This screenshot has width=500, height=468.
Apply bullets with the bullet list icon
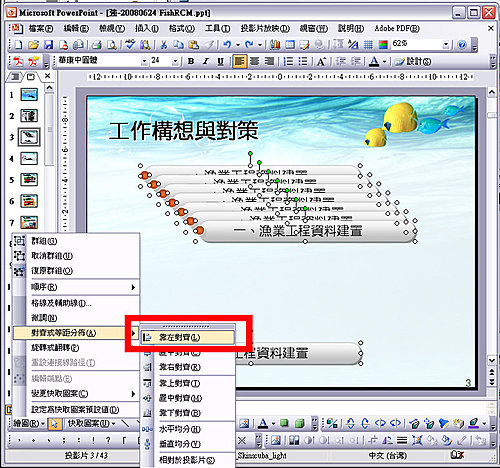[x=303, y=61]
